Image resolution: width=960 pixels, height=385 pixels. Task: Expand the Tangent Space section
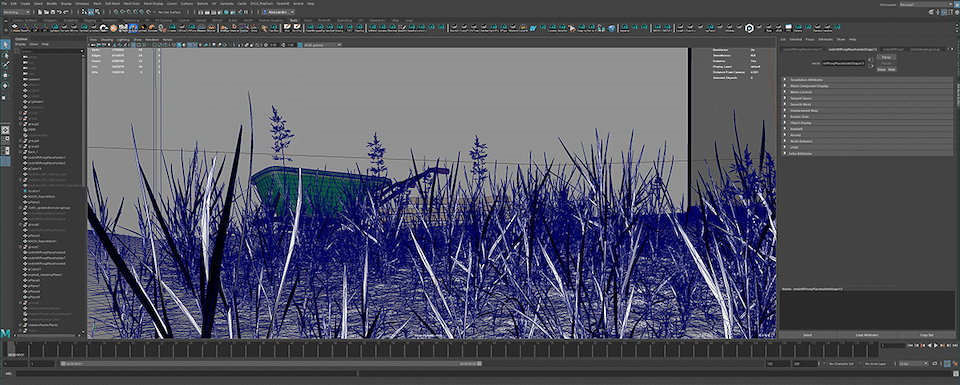pos(868,98)
